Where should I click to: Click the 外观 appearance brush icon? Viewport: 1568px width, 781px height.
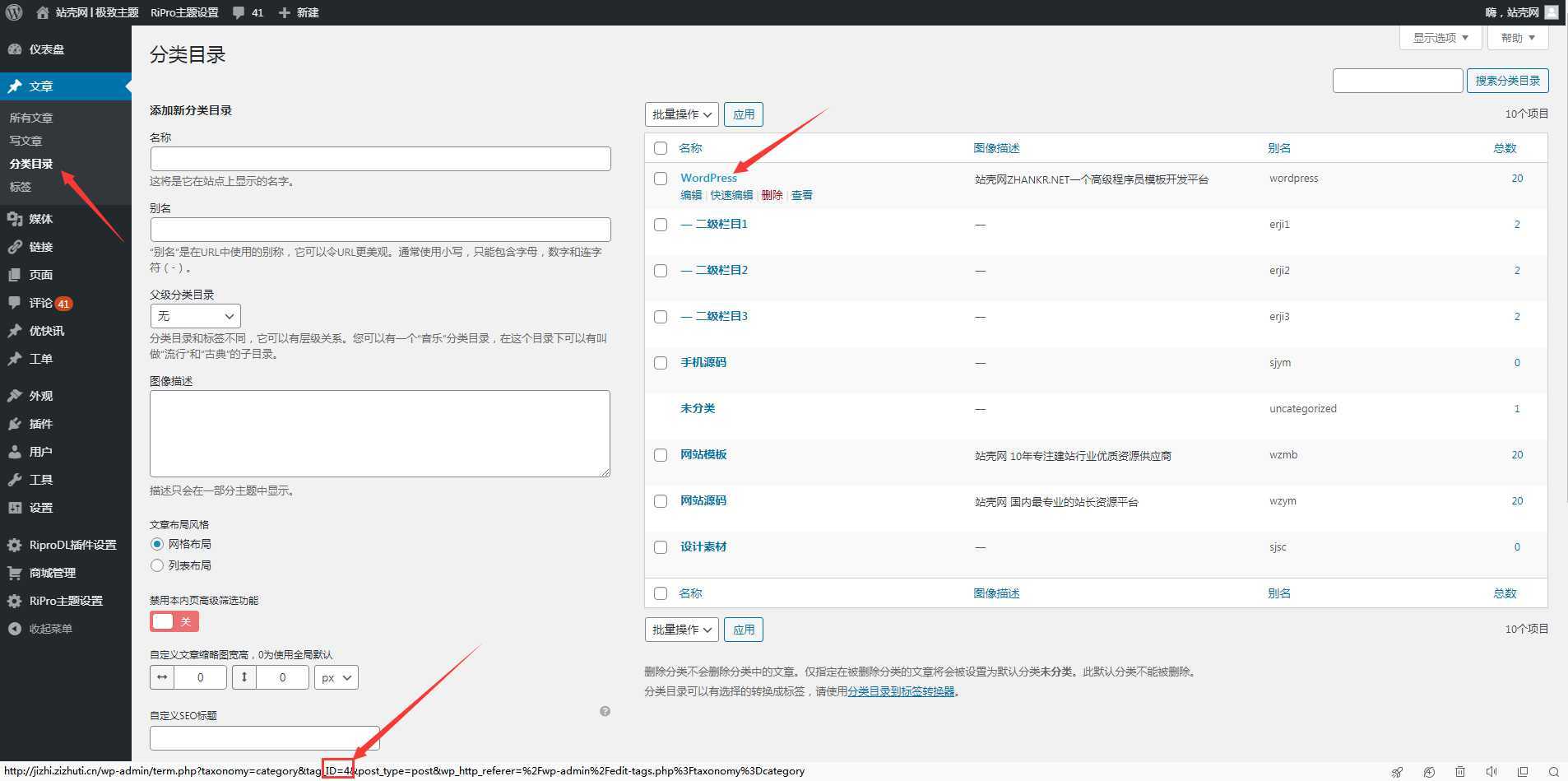[x=15, y=396]
